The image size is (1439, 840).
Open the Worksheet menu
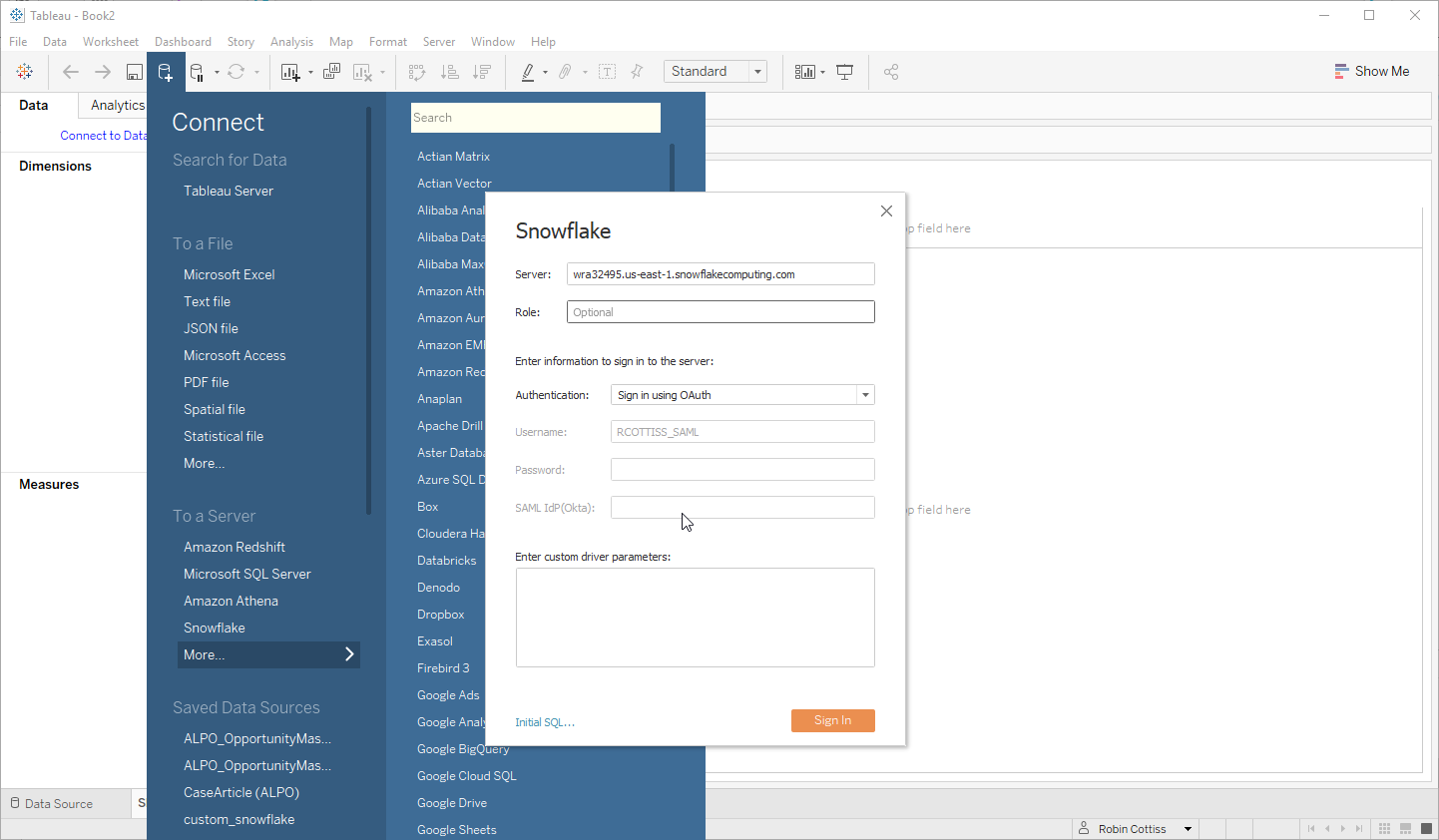pos(111,42)
